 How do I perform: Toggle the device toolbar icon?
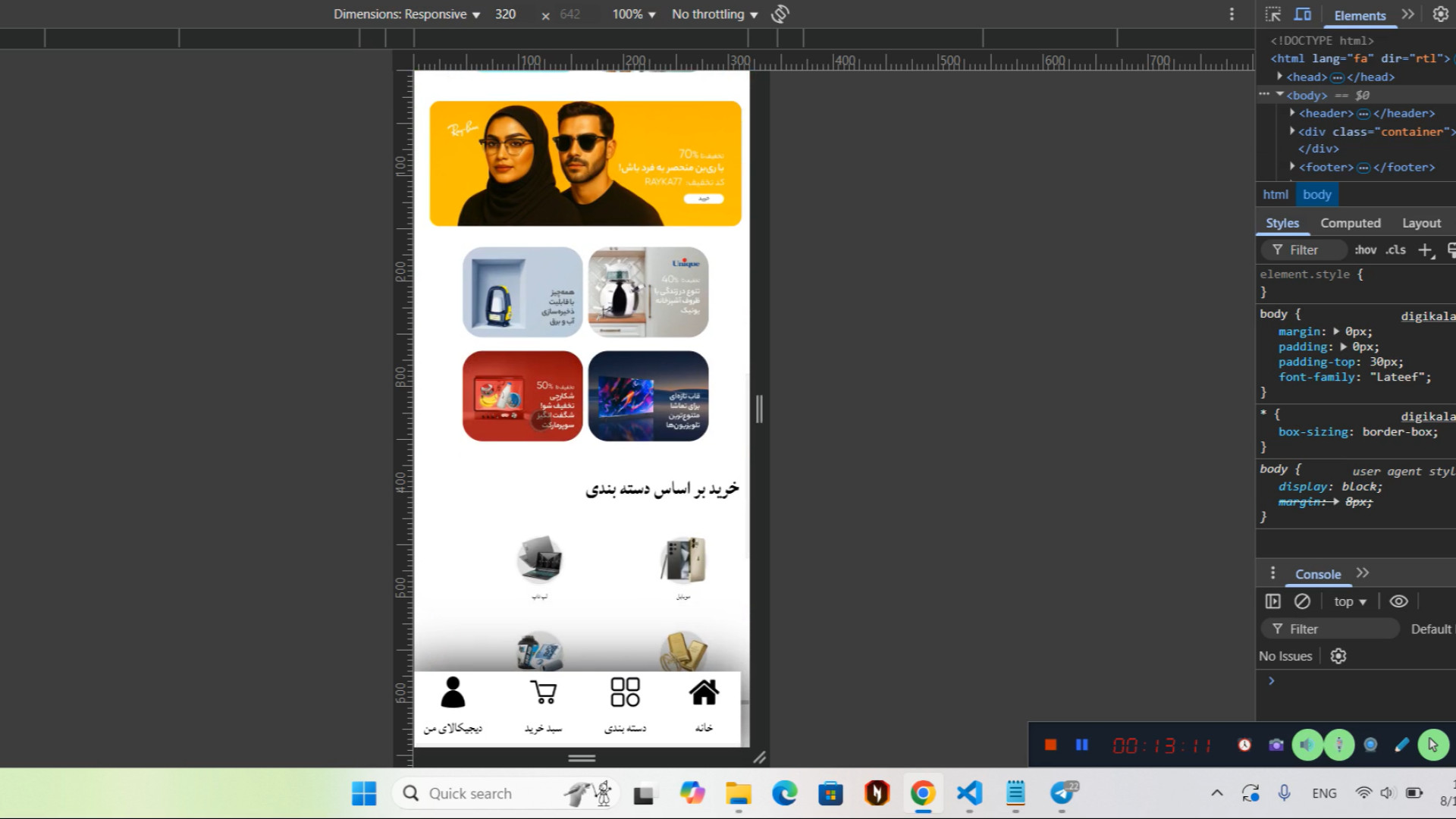[1303, 14]
